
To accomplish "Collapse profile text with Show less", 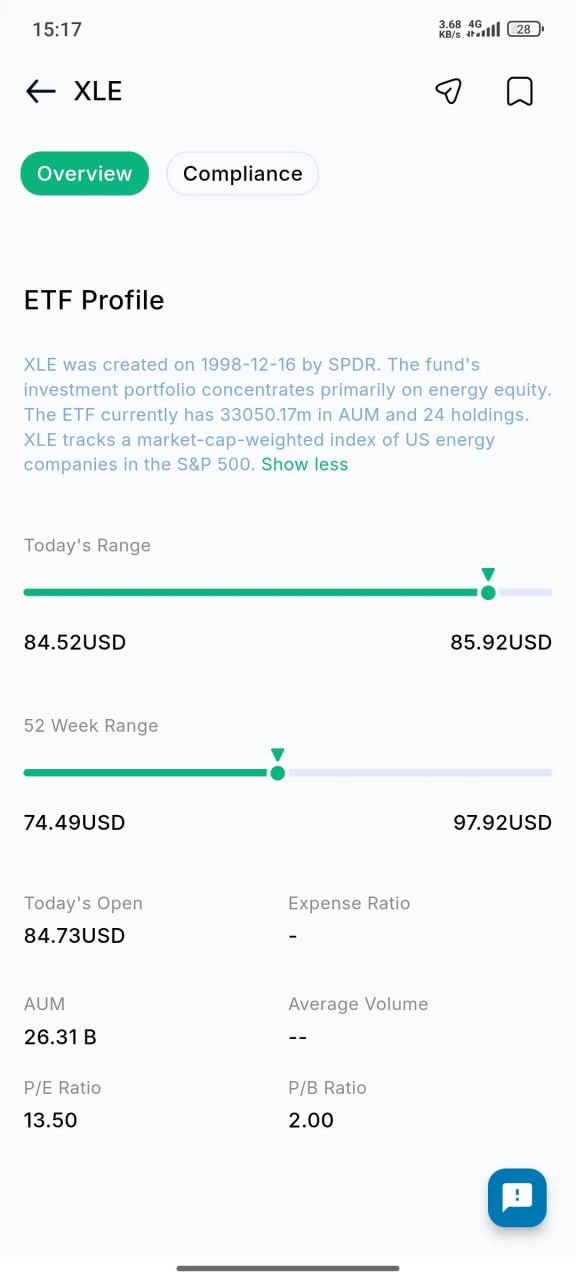I will 305,464.
